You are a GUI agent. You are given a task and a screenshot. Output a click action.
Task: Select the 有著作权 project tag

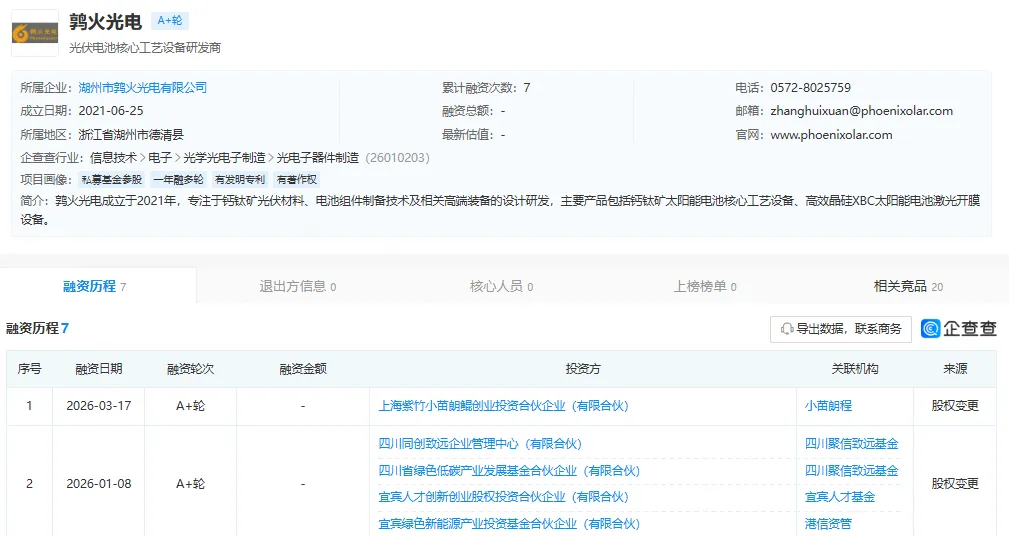tap(297, 180)
